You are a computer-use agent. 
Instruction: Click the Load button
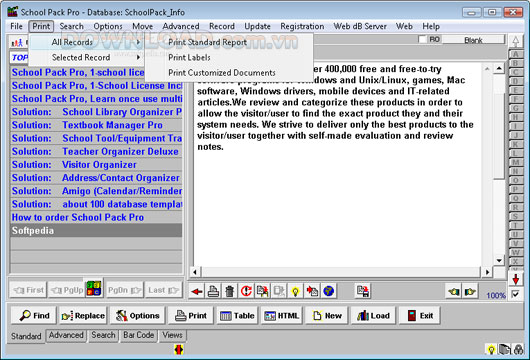[373, 315]
